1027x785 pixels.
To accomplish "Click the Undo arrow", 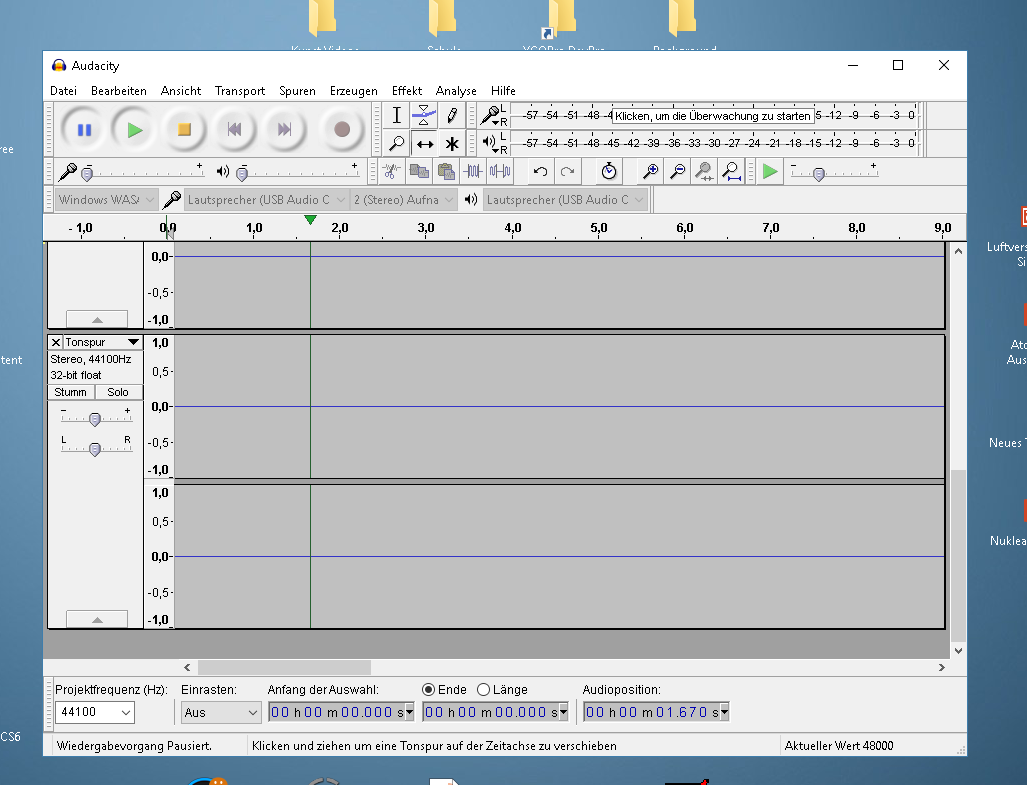I will pos(540,172).
